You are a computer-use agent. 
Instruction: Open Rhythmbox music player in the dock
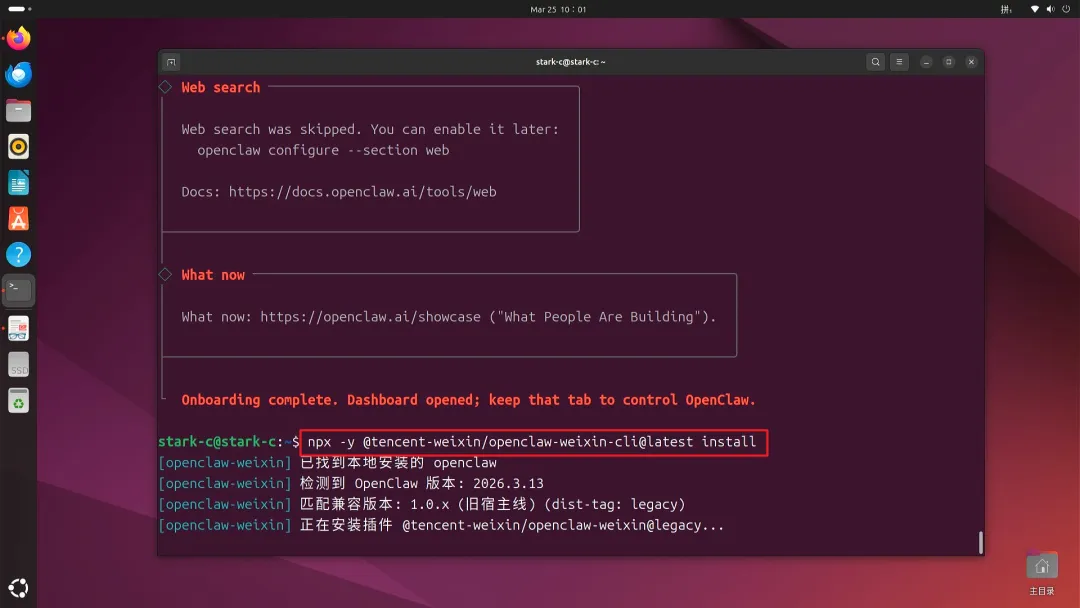[19, 147]
